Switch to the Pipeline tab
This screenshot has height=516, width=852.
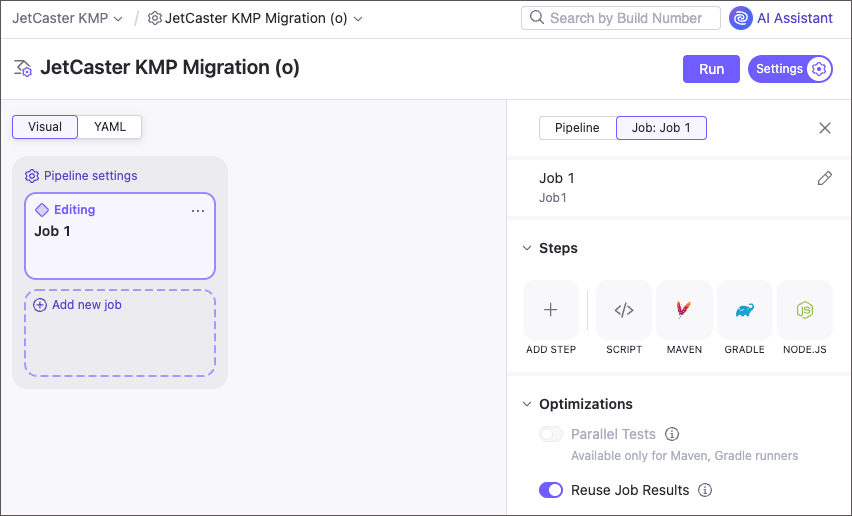pyautogui.click(x=577, y=128)
